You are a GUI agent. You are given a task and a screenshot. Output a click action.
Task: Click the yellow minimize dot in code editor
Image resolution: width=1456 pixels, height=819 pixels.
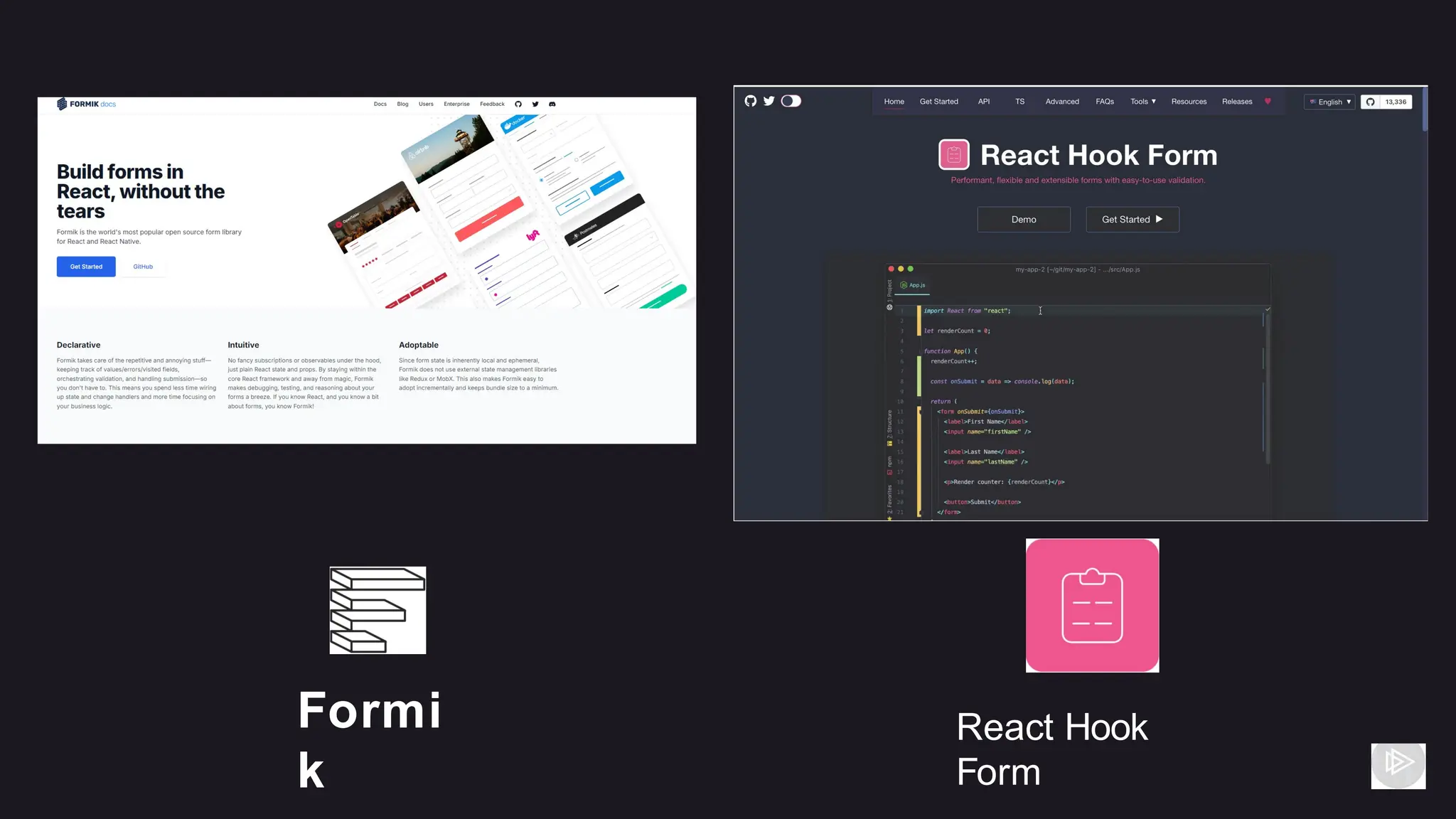(901, 269)
